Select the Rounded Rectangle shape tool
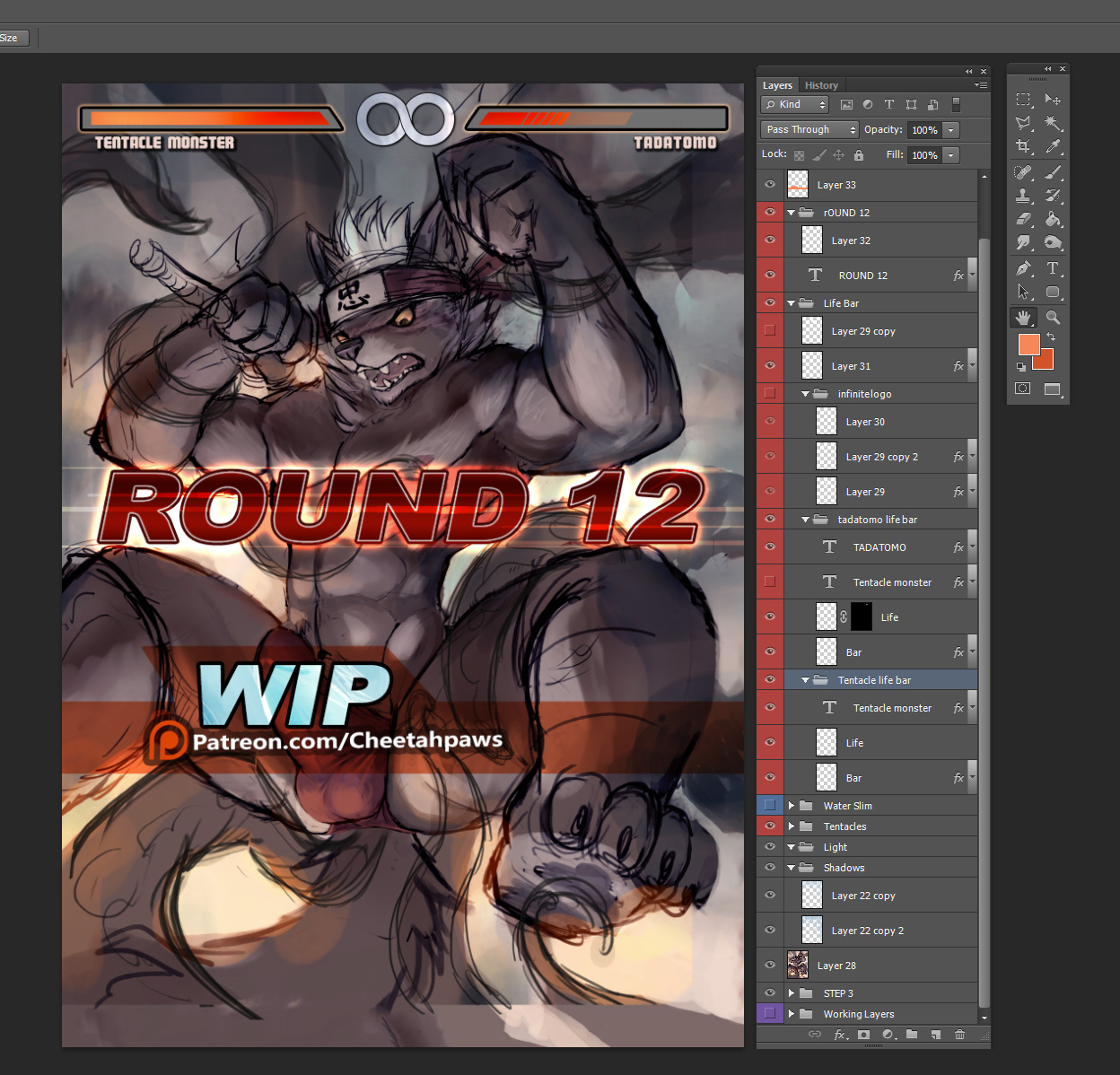The width and height of the screenshot is (1120, 1075). [x=1053, y=292]
